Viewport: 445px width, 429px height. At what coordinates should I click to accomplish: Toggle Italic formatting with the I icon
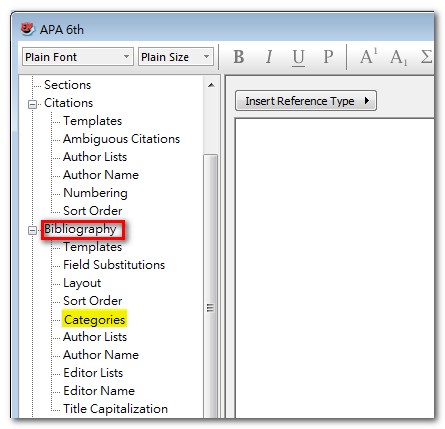pos(269,57)
